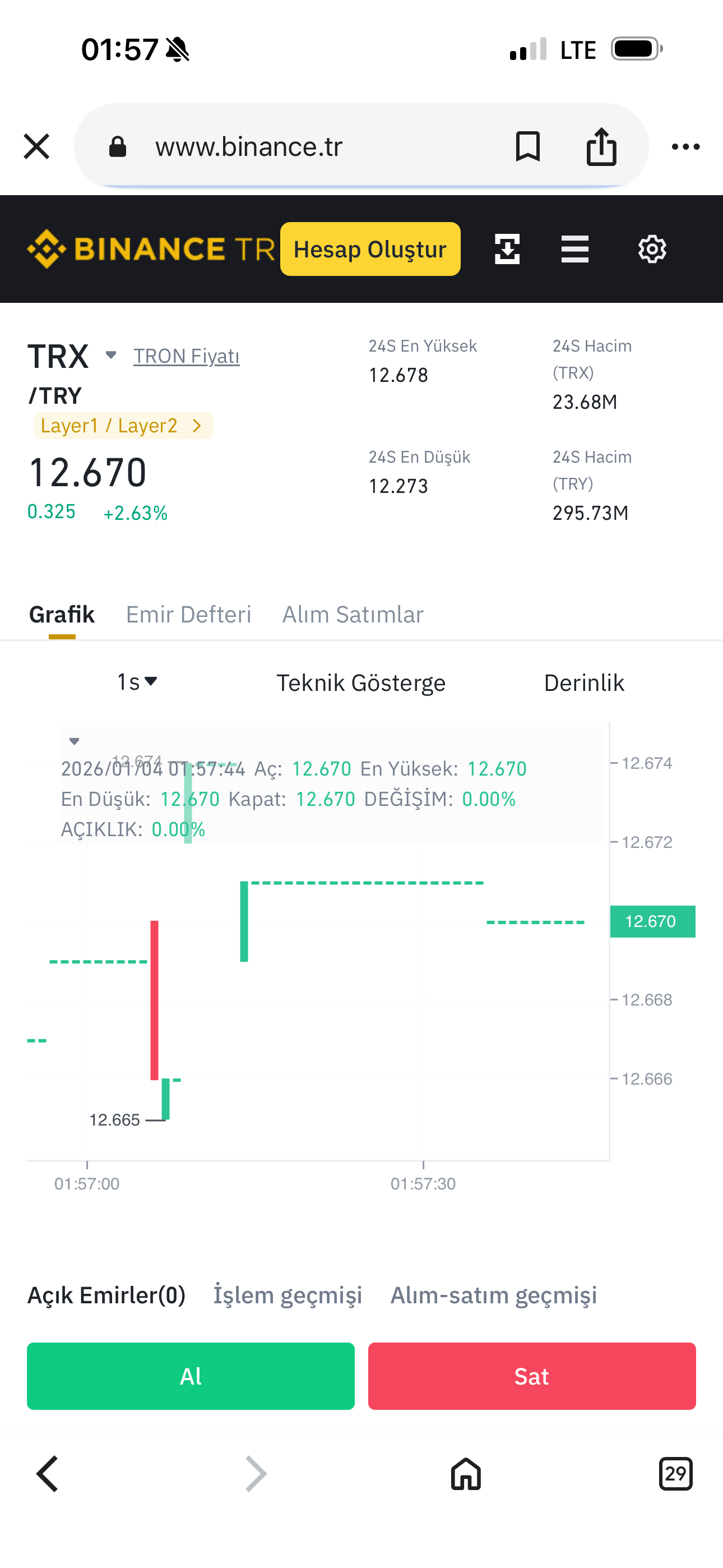
Task: Expand the TRX pair selector arrow
Action: tap(111, 355)
